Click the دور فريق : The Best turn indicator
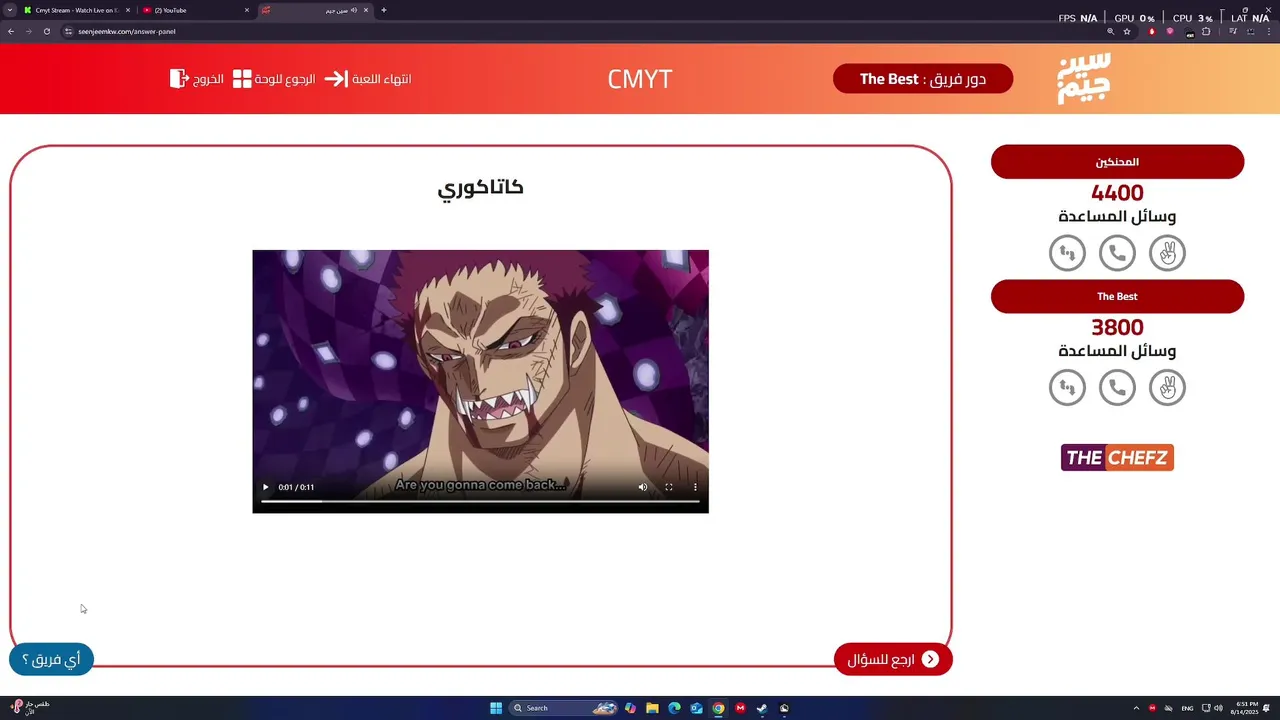The width and height of the screenshot is (1280, 720). (923, 79)
